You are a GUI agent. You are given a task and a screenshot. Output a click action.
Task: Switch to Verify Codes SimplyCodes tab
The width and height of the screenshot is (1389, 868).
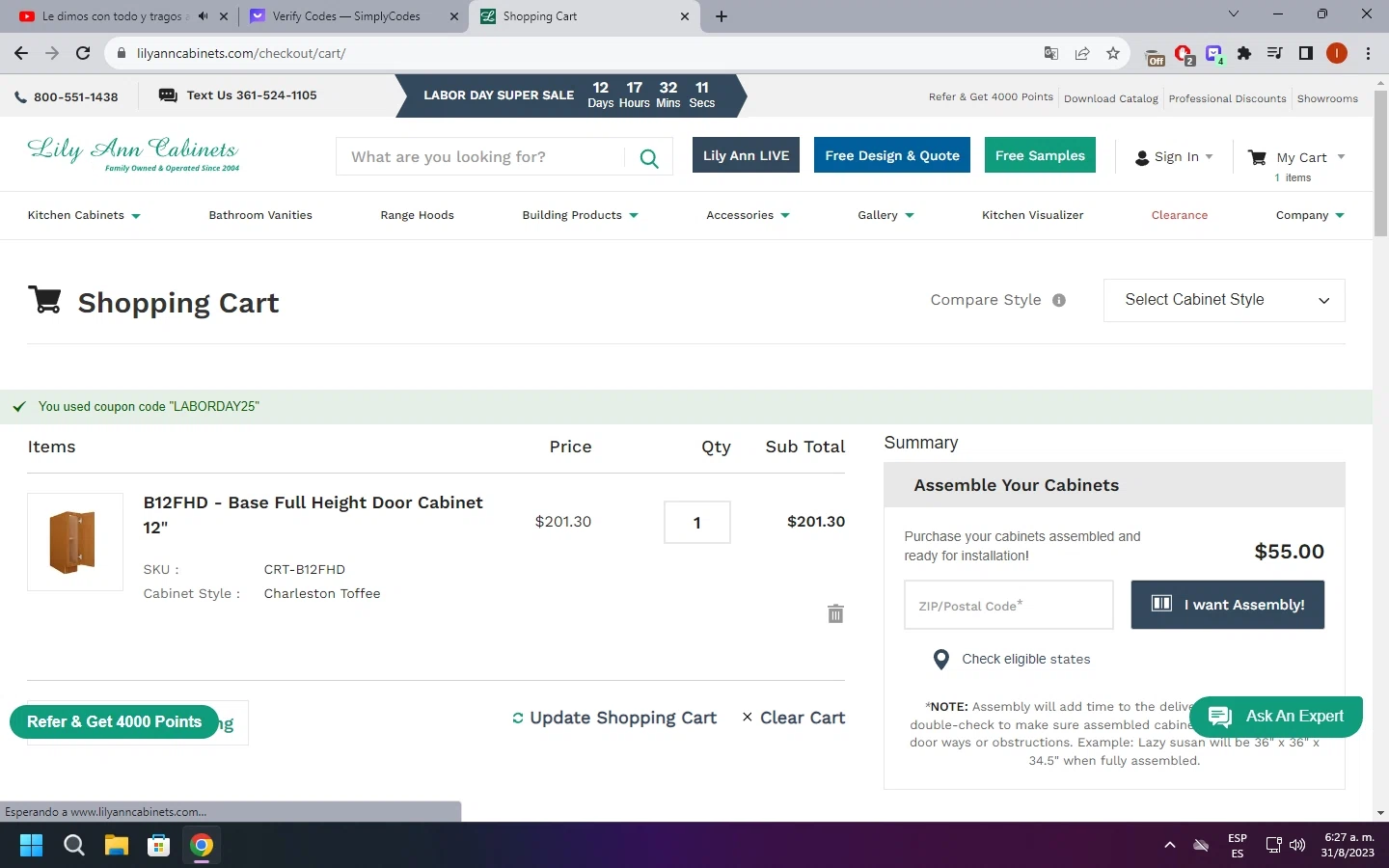352,16
